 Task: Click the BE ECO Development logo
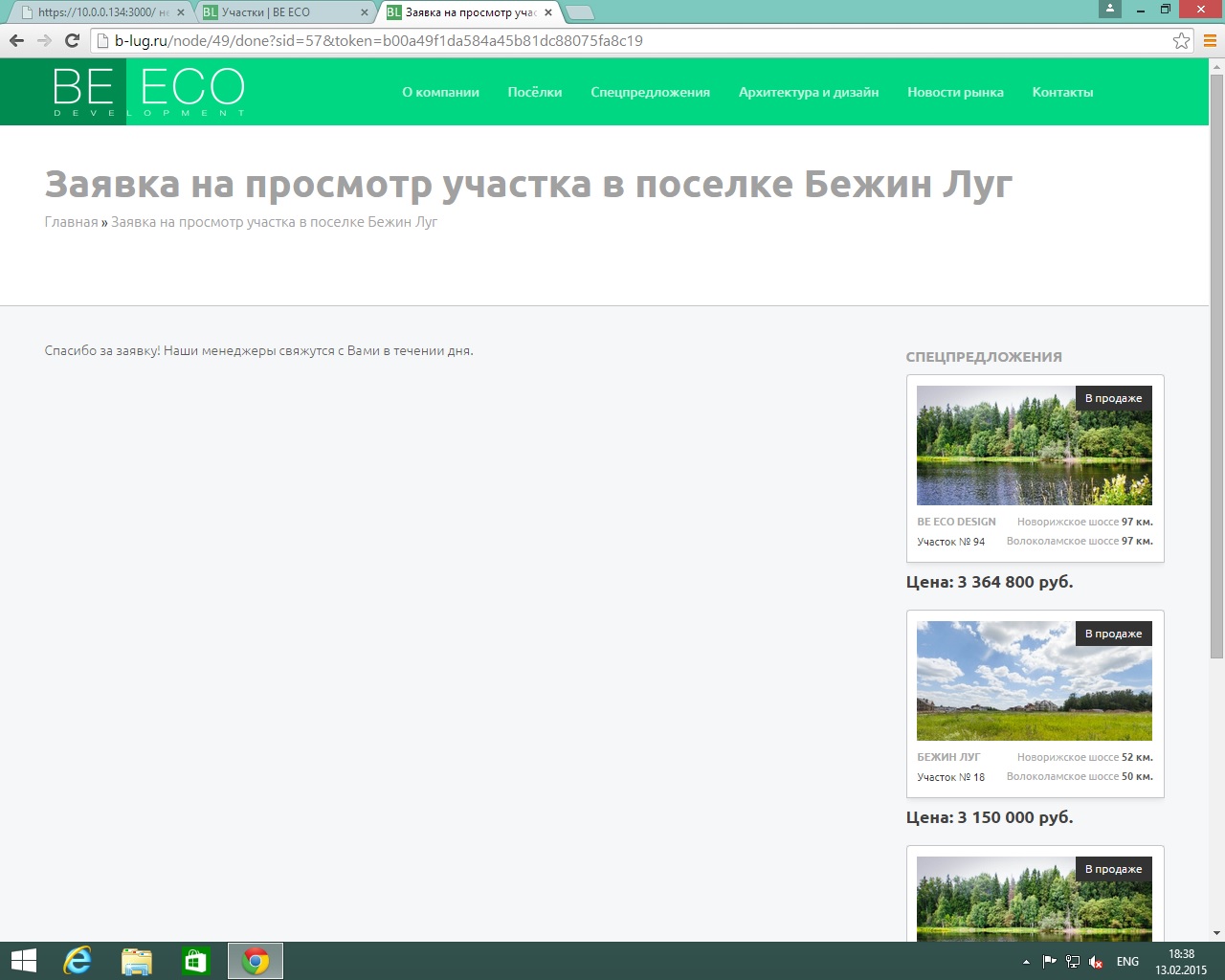[149, 92]
